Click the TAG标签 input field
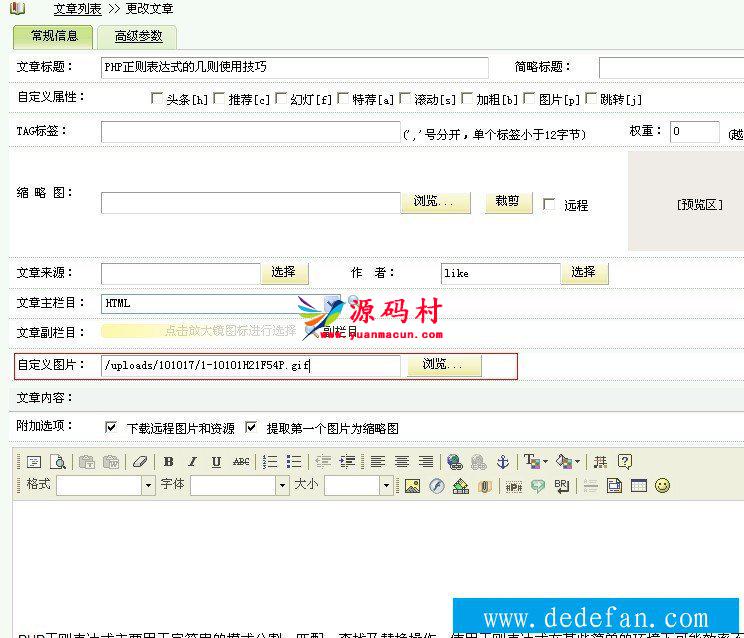The height and width of the screenshot is (638, 744). coord(251,132)
